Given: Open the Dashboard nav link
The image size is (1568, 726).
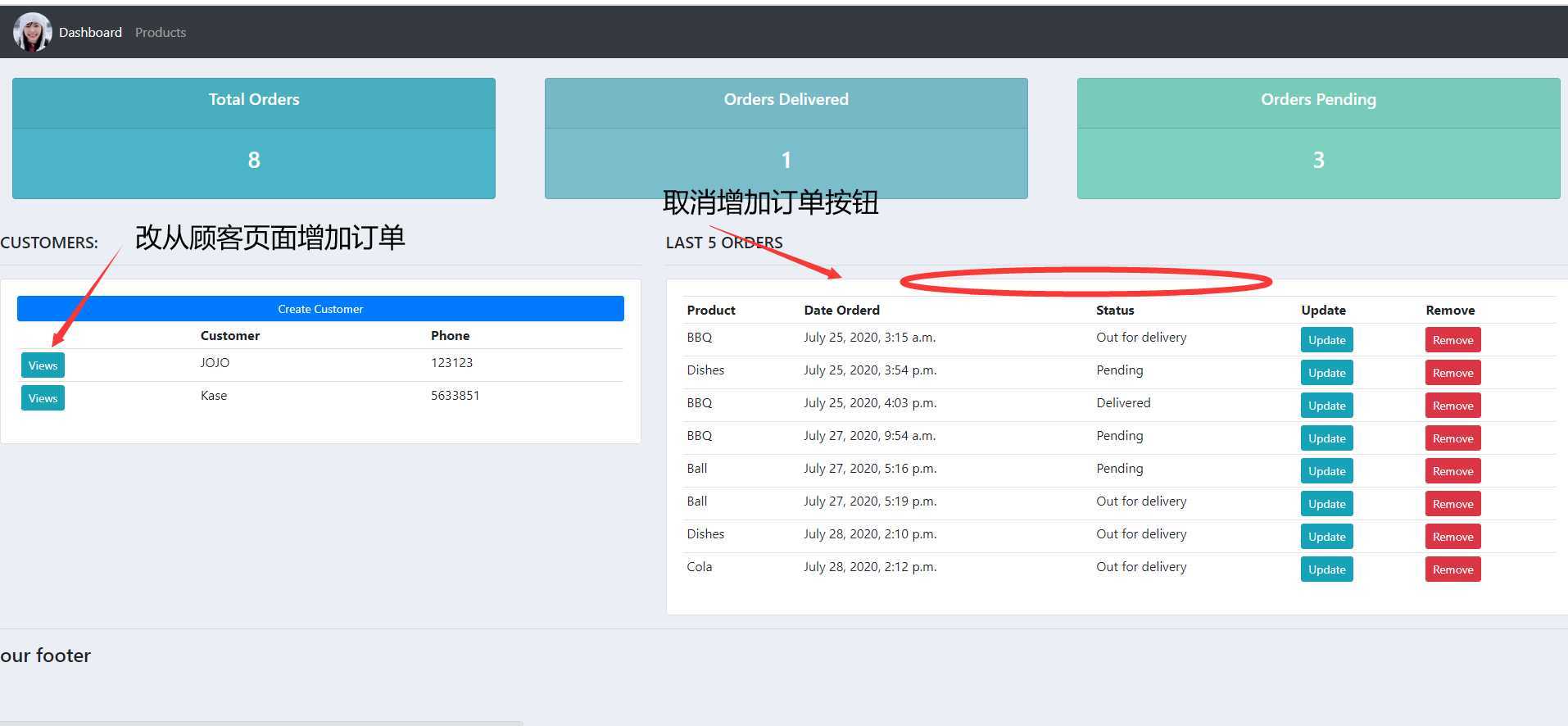Looking at the screenshot, I should pyautogui.click(x=90, y=32).
